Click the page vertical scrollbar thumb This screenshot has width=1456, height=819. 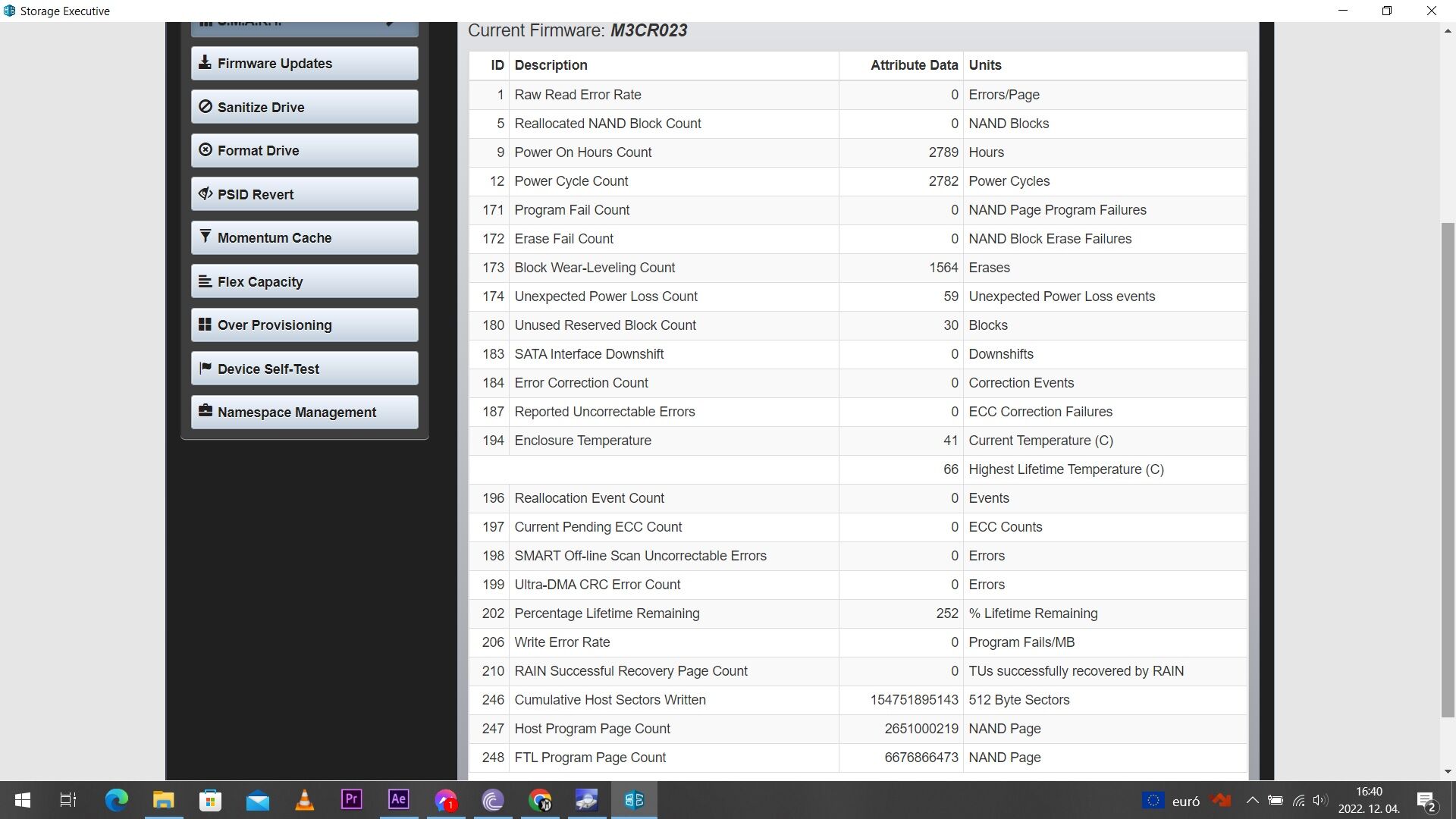pyautogui.click(x=1448, y=470)
